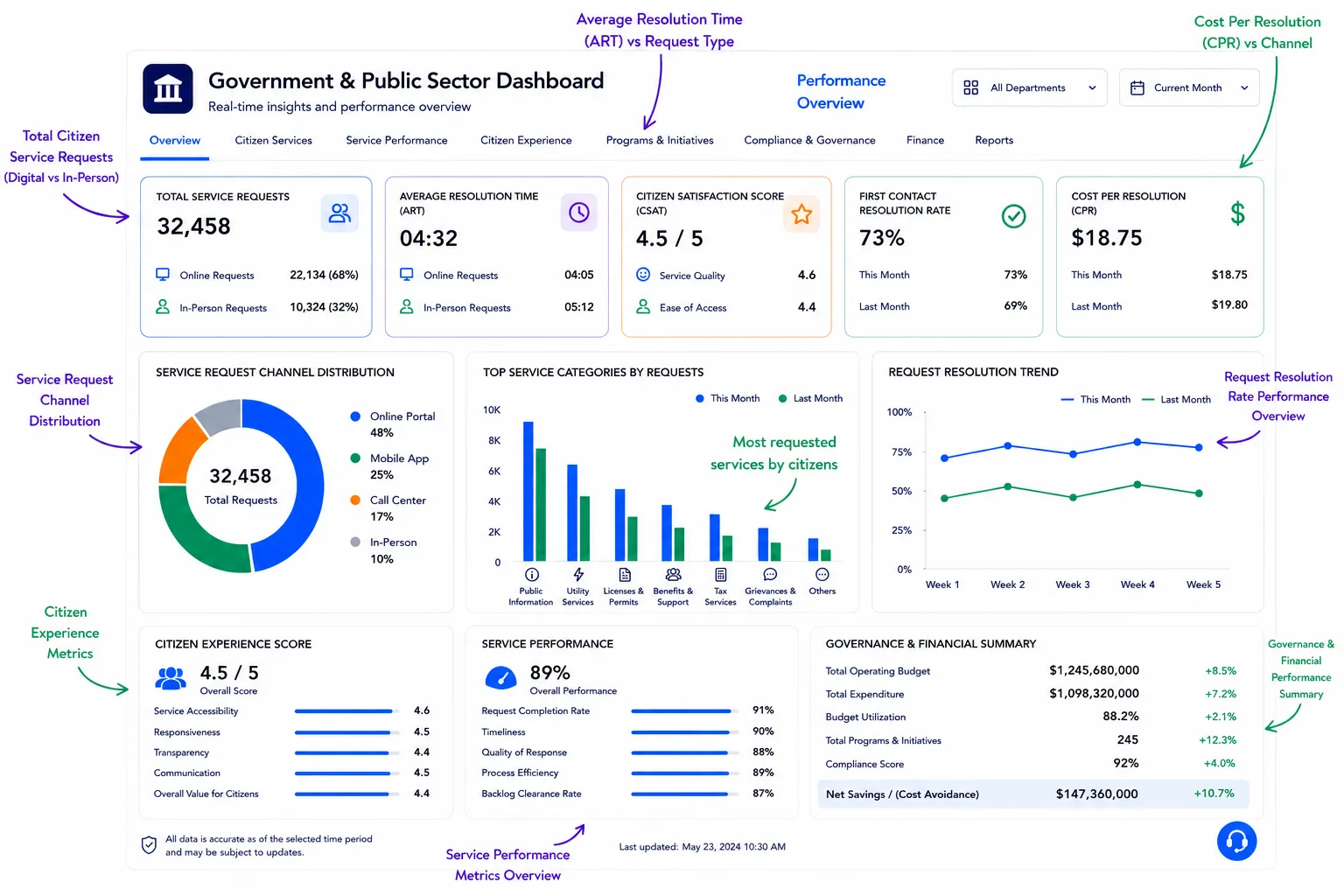Screen dimensions: 1344x896
Task: Click the Benefits & Support people icon
Action: coord(673,575)
